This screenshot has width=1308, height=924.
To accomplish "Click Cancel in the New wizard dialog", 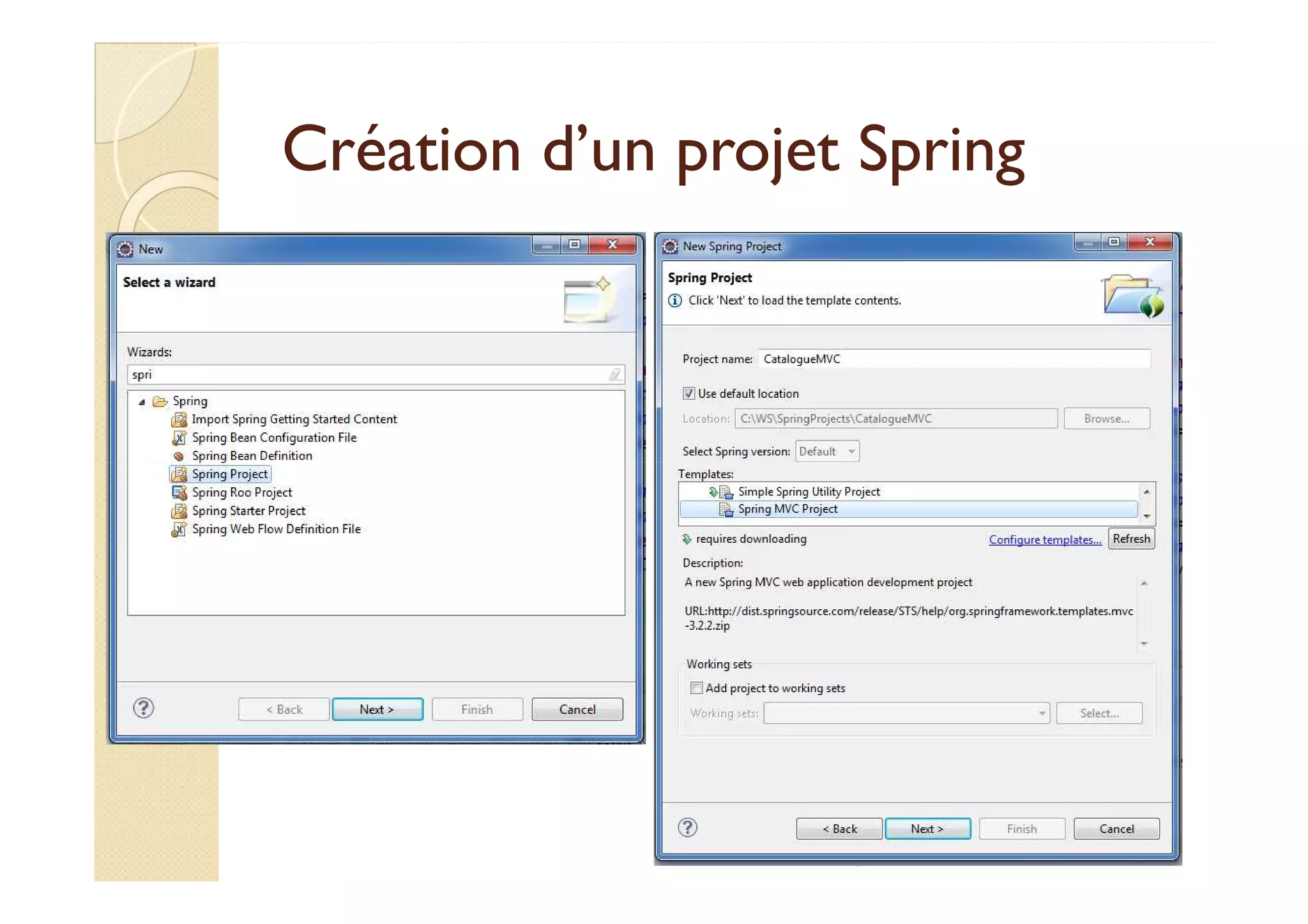I will (577, 709).
